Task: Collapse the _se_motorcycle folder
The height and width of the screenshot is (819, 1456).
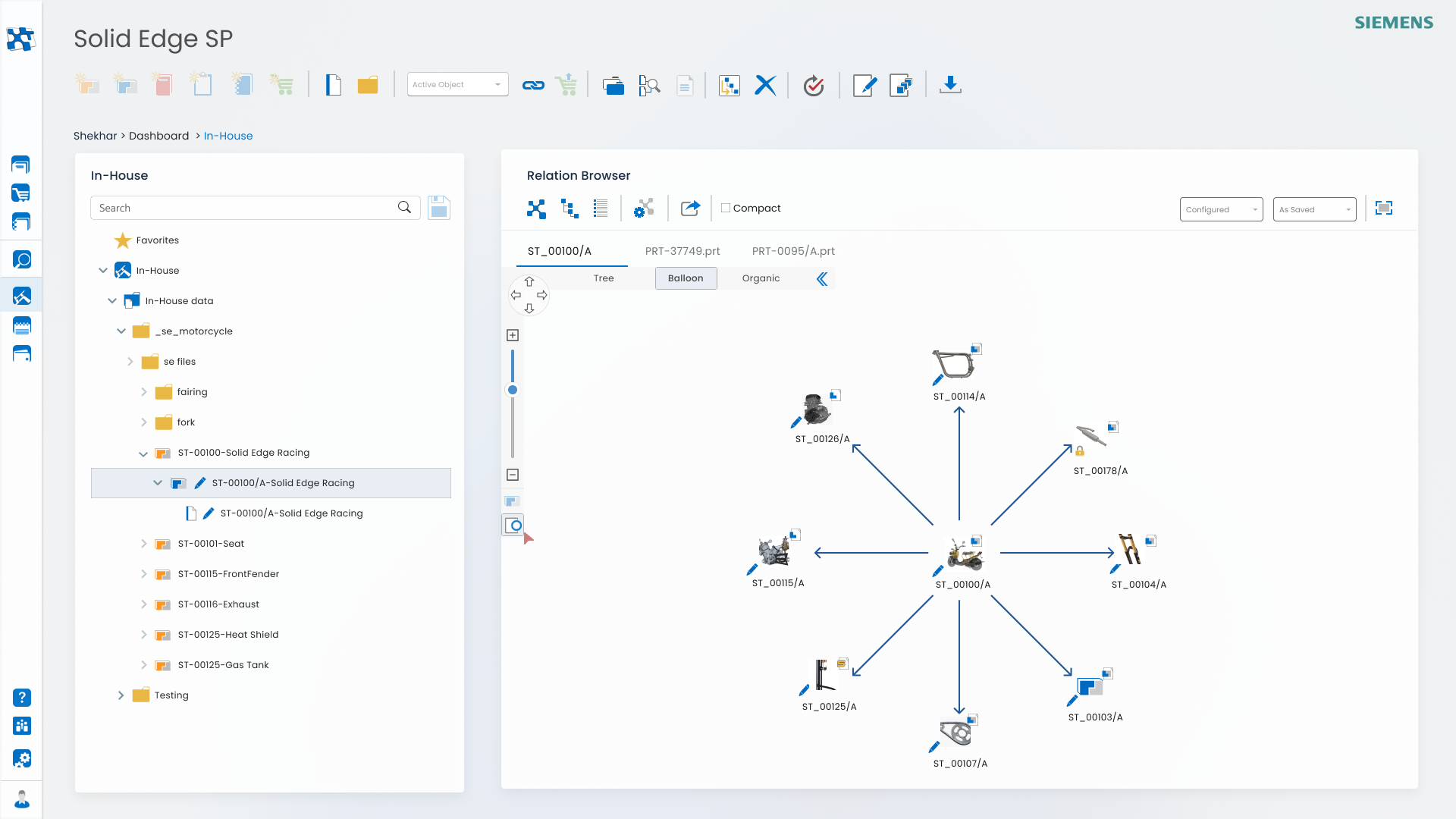Action: (121, 331)
